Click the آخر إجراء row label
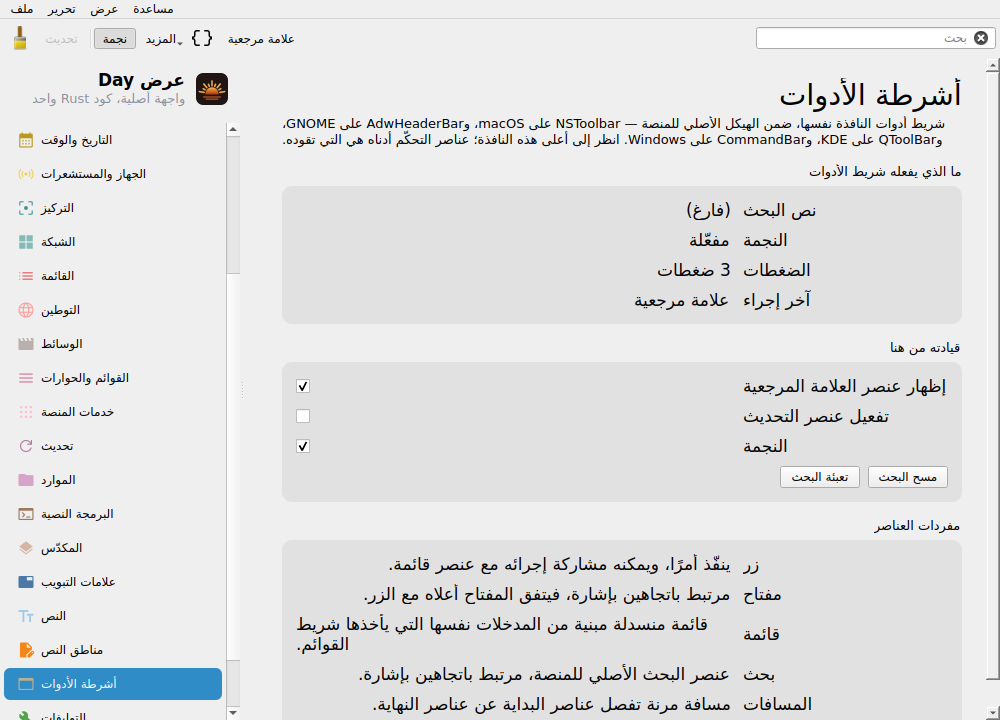The width and height of the screenshot is (1000, 720). pyautogui.click(x=777, y=300)
